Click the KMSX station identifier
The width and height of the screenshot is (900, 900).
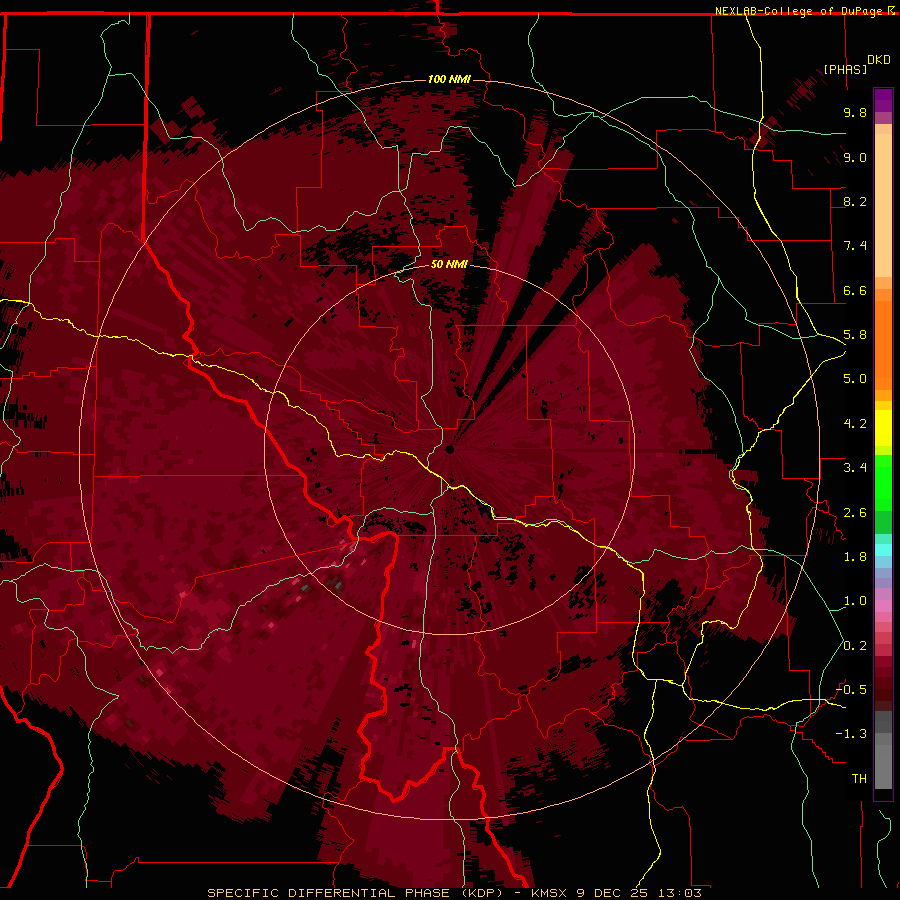(549, 893)
